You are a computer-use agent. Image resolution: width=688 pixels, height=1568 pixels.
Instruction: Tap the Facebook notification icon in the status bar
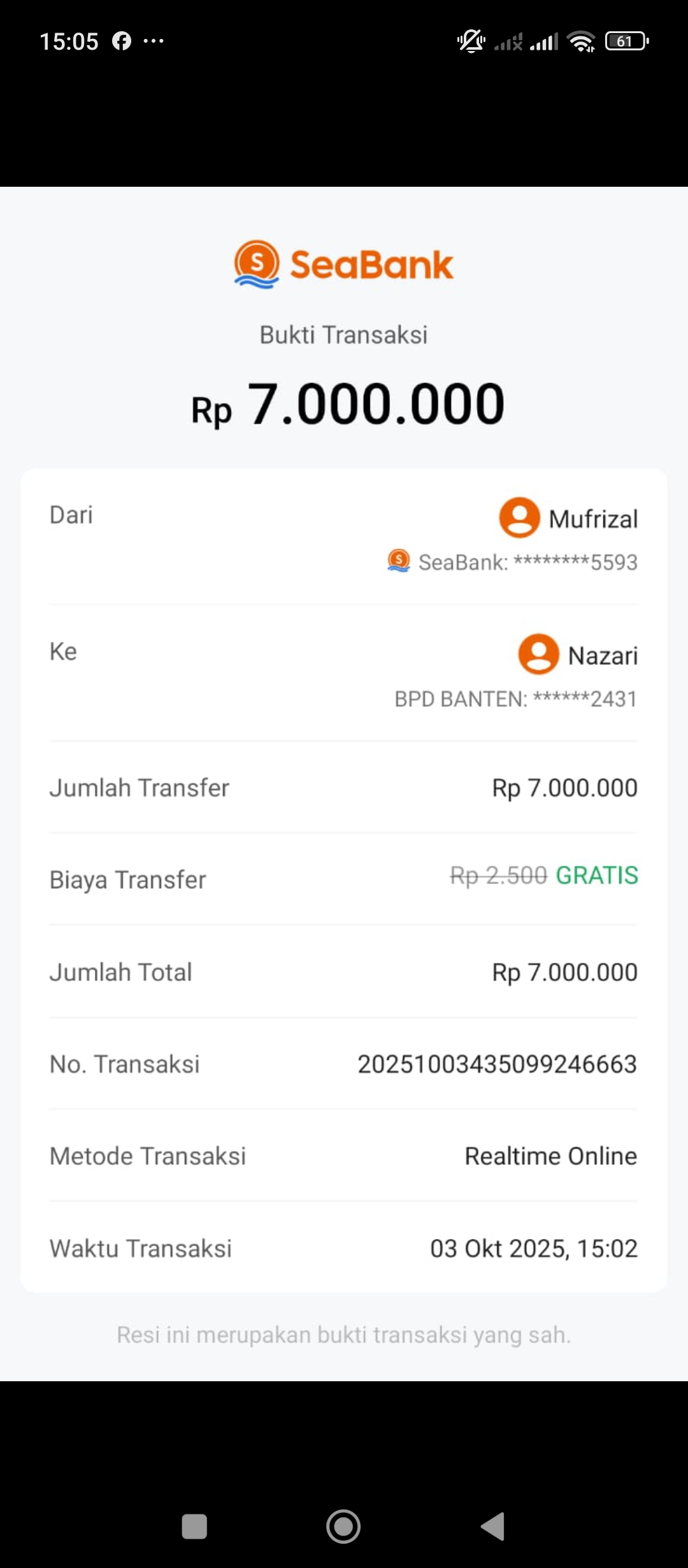(122, 41)
